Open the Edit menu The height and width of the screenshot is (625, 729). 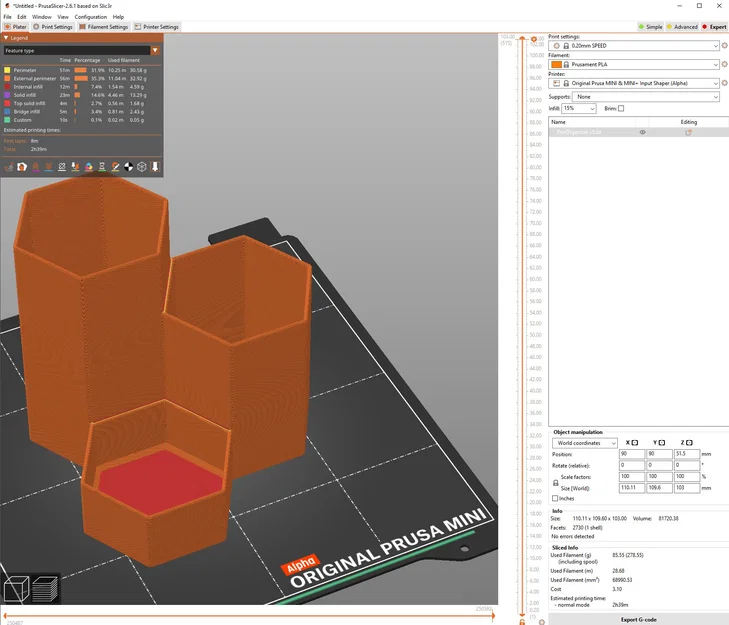(x=22, y=17)
